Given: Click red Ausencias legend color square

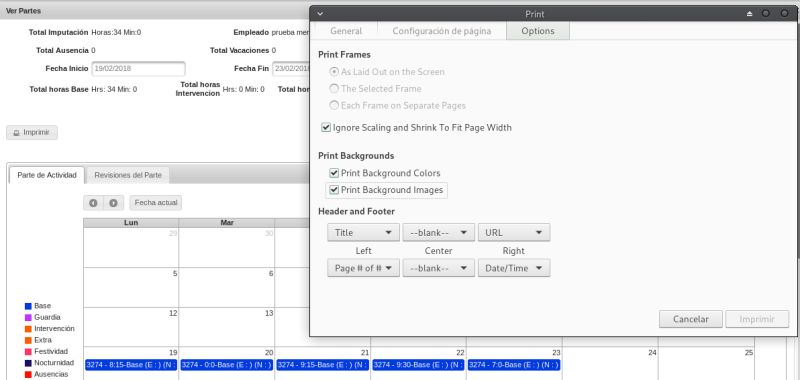Looking at the screenshot, I should pos(29,374).
